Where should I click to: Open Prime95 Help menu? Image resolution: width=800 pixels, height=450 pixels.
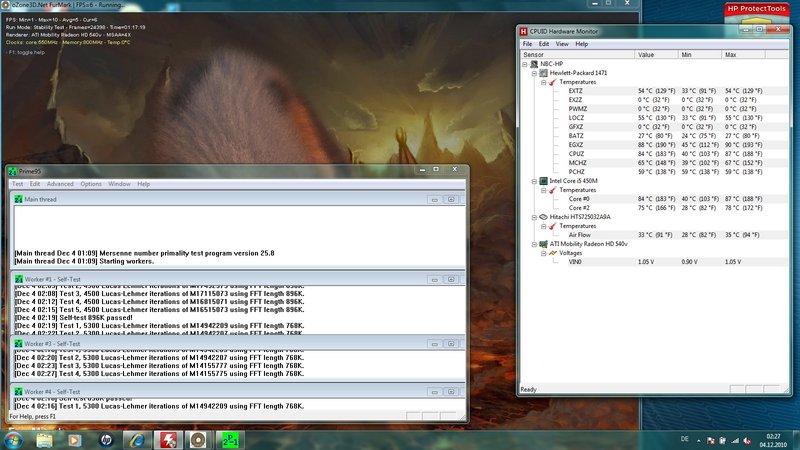click(x=143, y=184)
